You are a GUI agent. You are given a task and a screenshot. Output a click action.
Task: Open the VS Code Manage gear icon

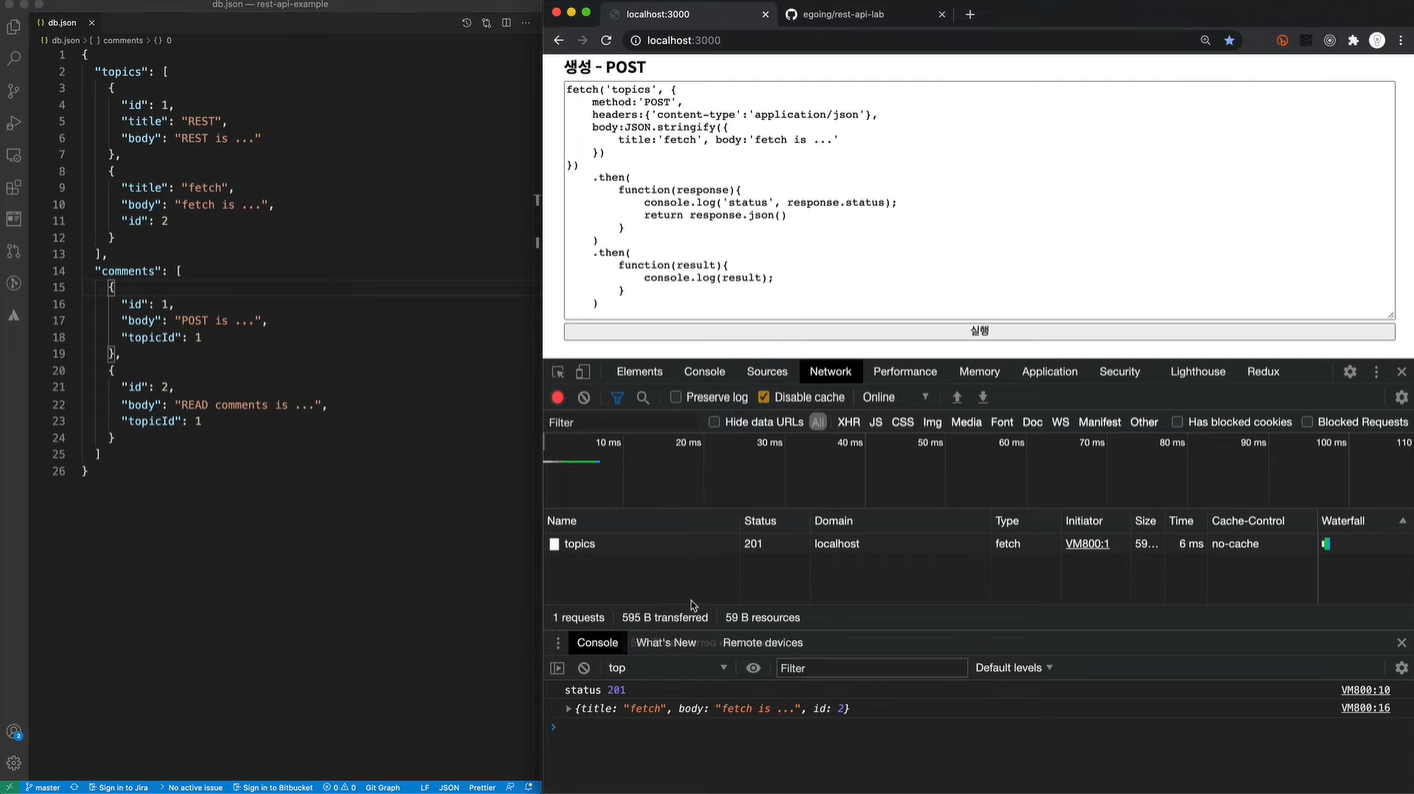coord(14,763)
